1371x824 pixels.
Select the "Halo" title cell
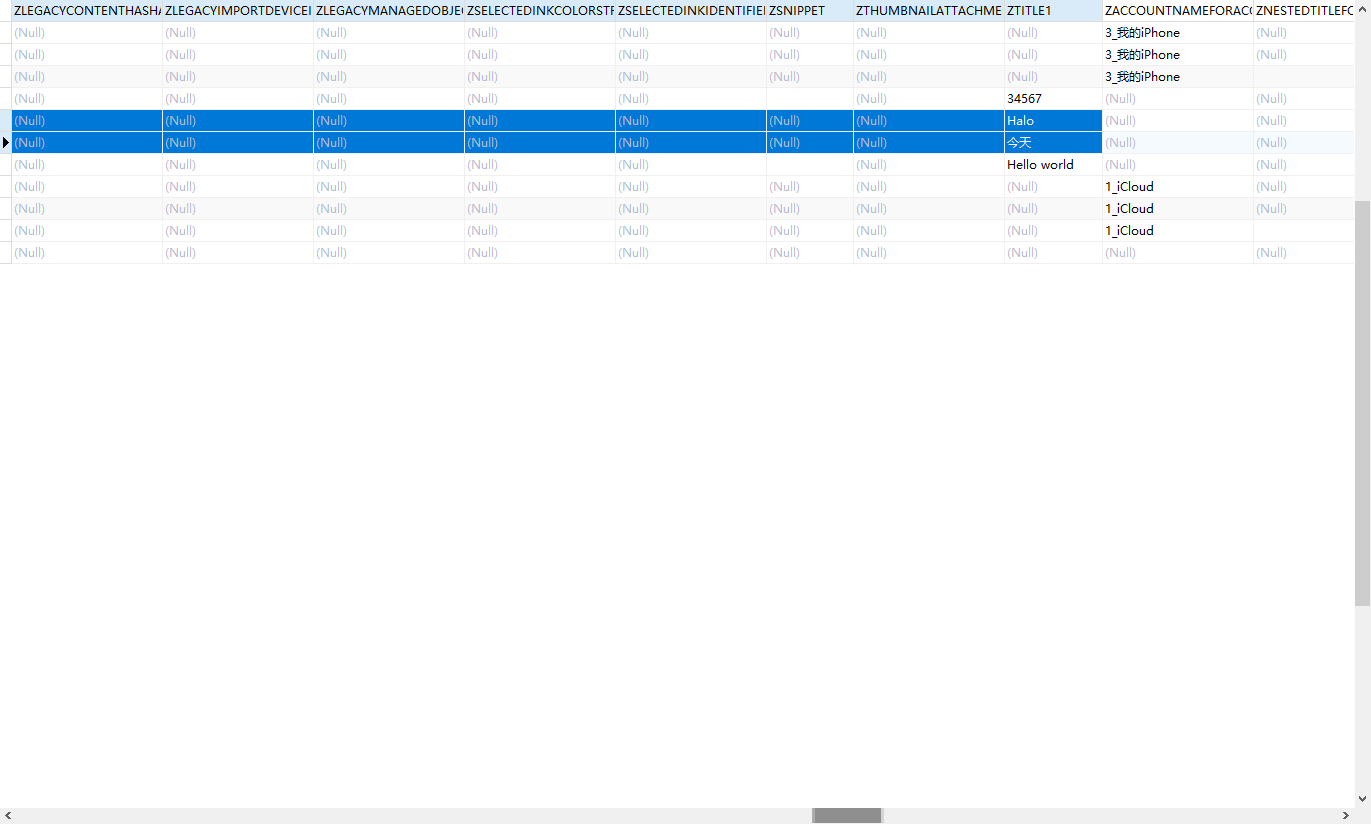pos(1052,120)
